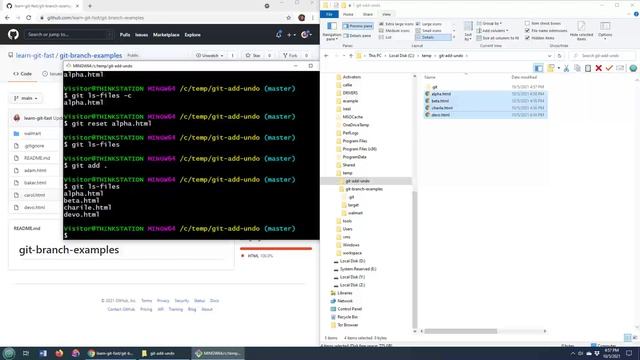Image resolution: width=640 pixels, height=360 pixels.
Task: Open Word from the taskbar
Action: 43,353
